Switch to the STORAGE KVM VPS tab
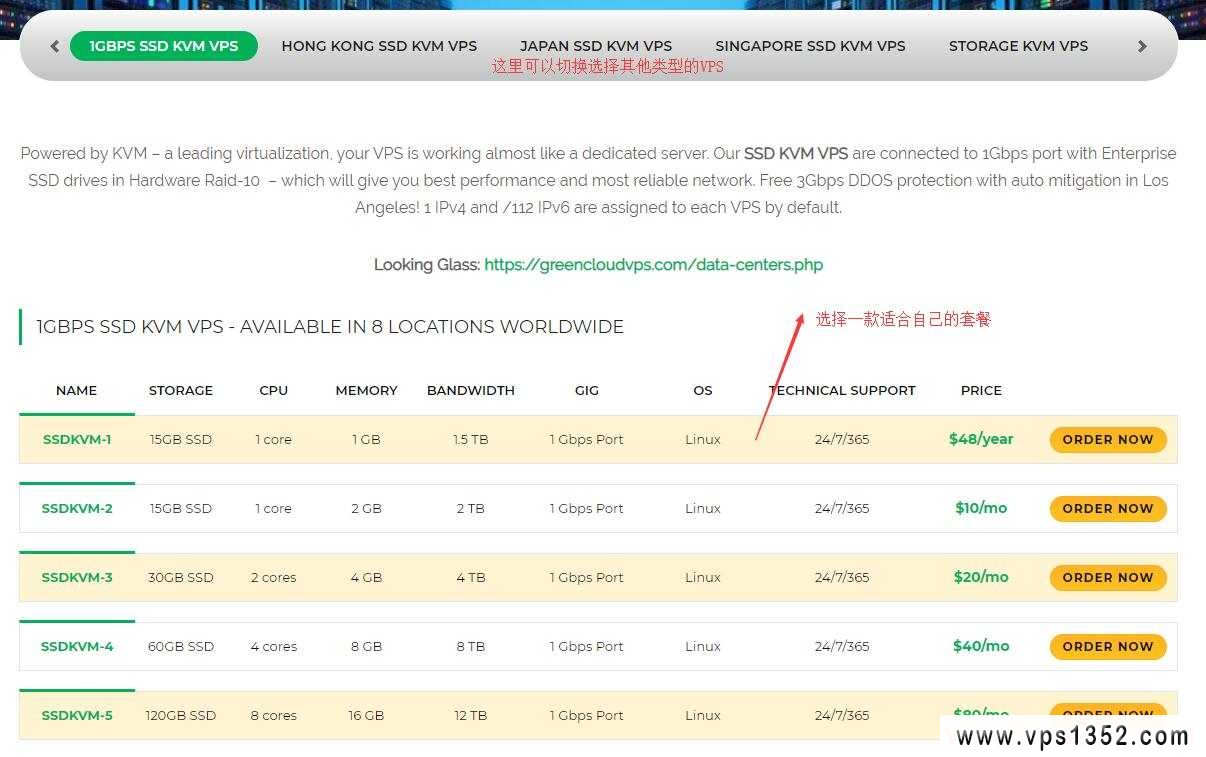The width and height of the screenshot is (1206, 757). [1018, 45]
